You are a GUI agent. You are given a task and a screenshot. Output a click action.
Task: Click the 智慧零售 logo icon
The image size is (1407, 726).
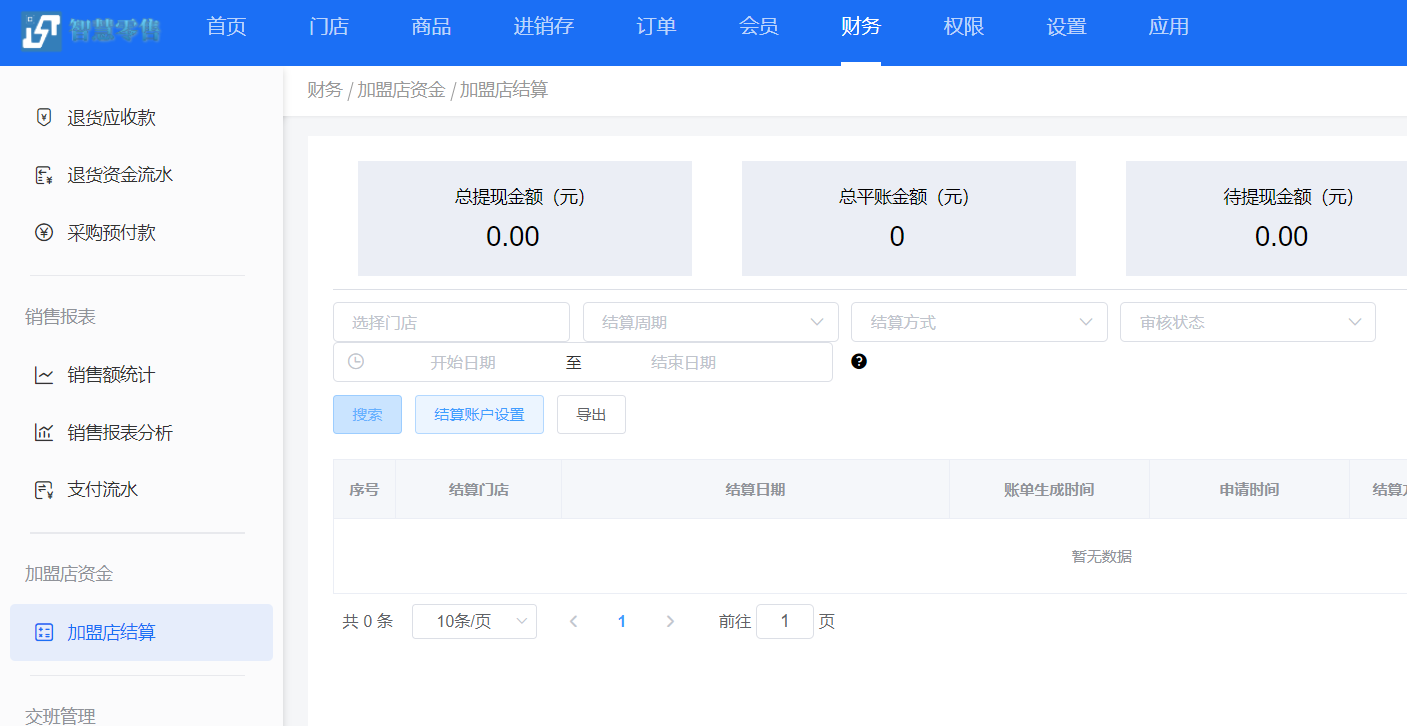click(42, 32)
